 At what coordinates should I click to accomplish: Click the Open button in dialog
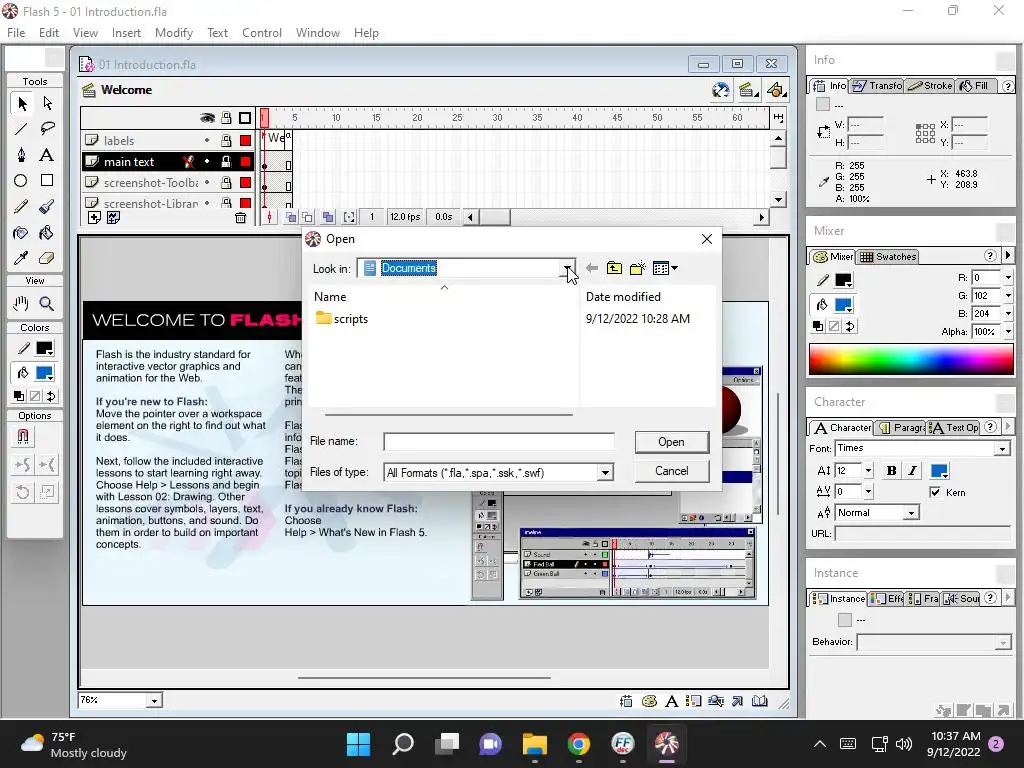pyautogui.click(x=671, y=442)
